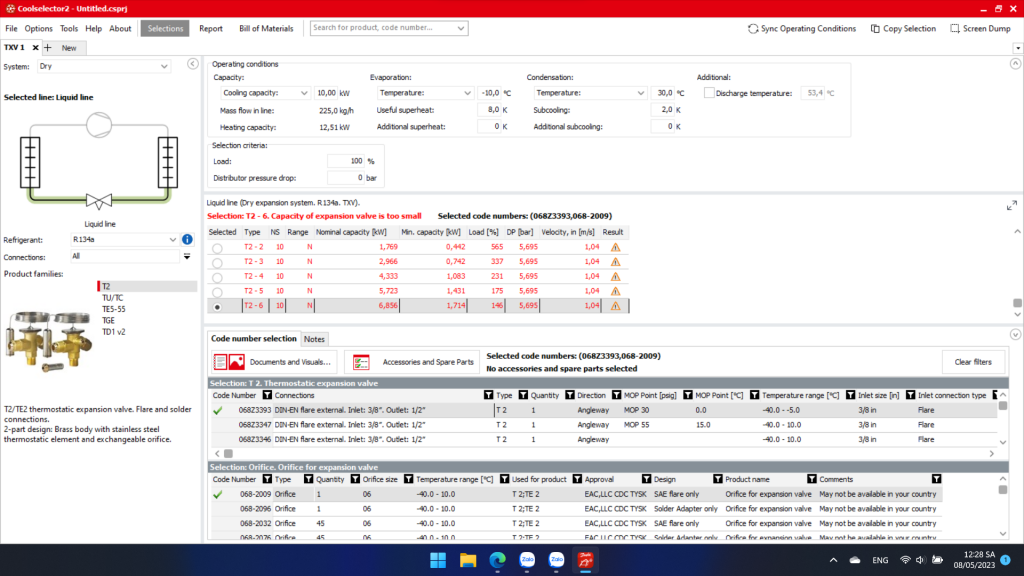Image resolution: width=1024 pixels, height=576 pixels.
Task: Click the Sync Operating Conditions icon
Action: point(753,29)
